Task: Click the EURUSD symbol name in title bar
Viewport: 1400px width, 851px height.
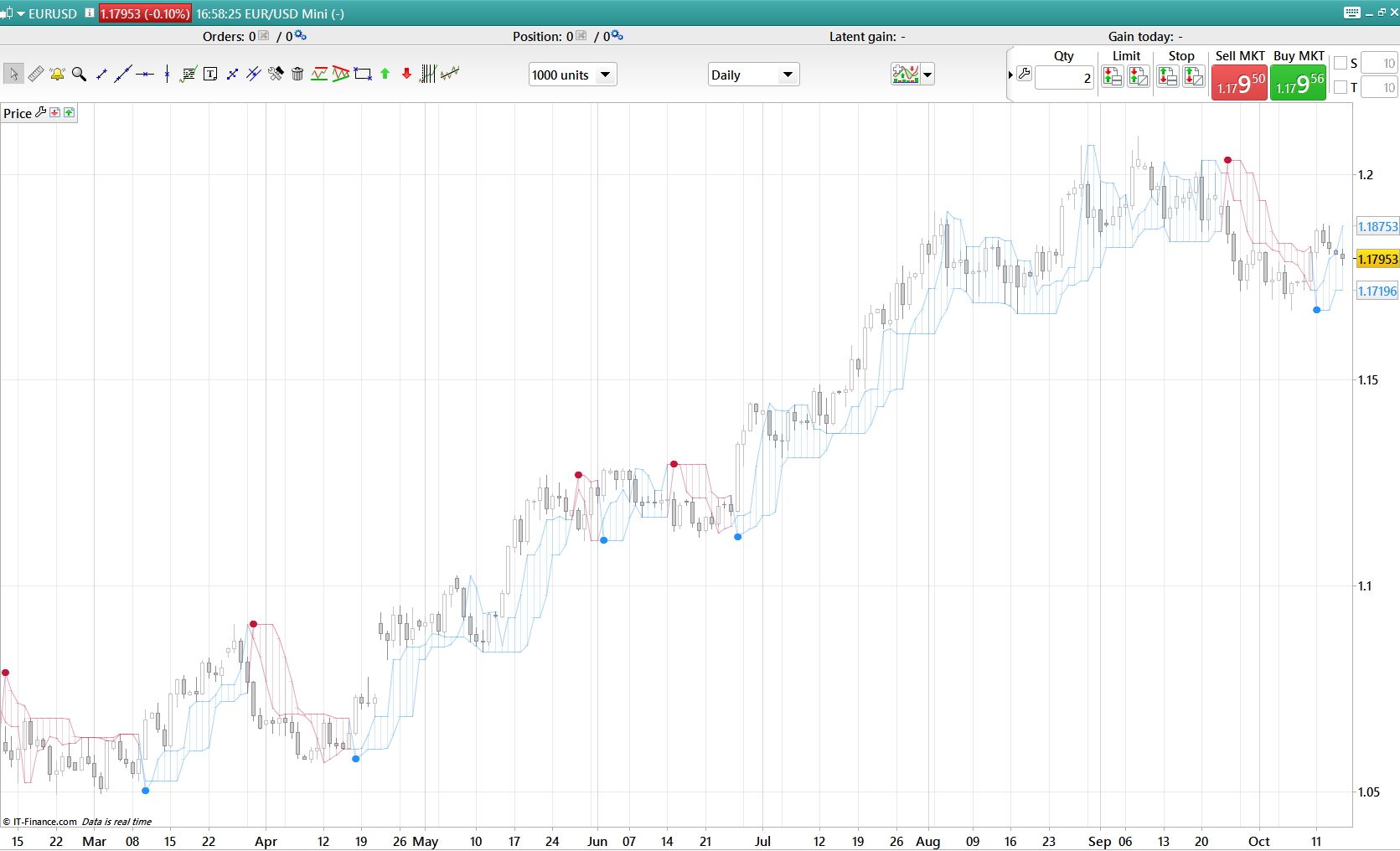Action: 53,13
